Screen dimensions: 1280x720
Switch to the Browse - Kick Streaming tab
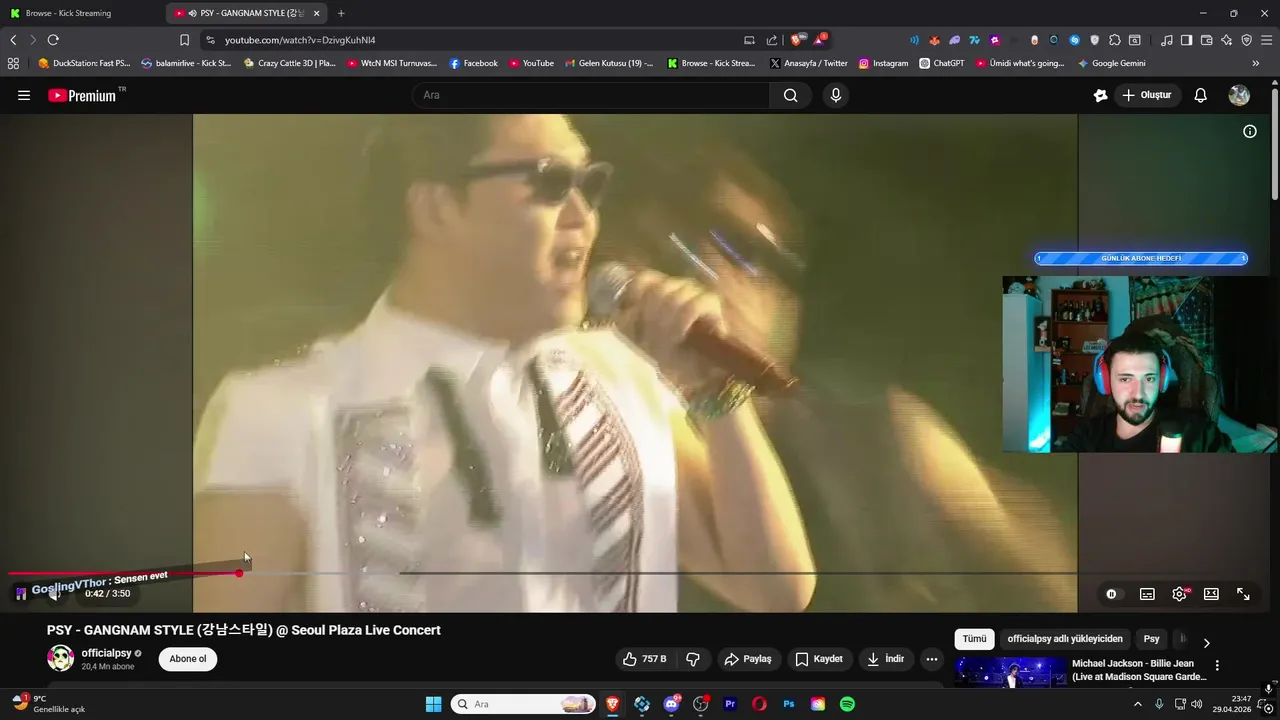(x=80, y=13)
